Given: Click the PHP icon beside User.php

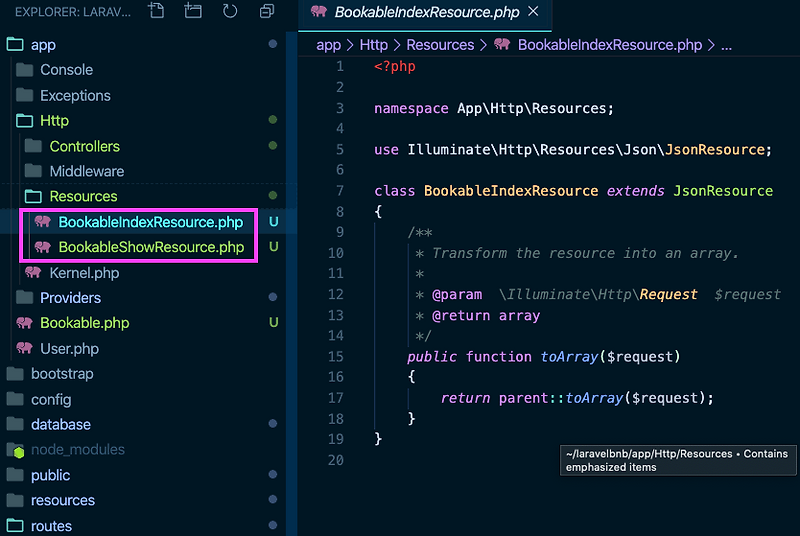Looking at the screenshot, I should tap(24, 348).
